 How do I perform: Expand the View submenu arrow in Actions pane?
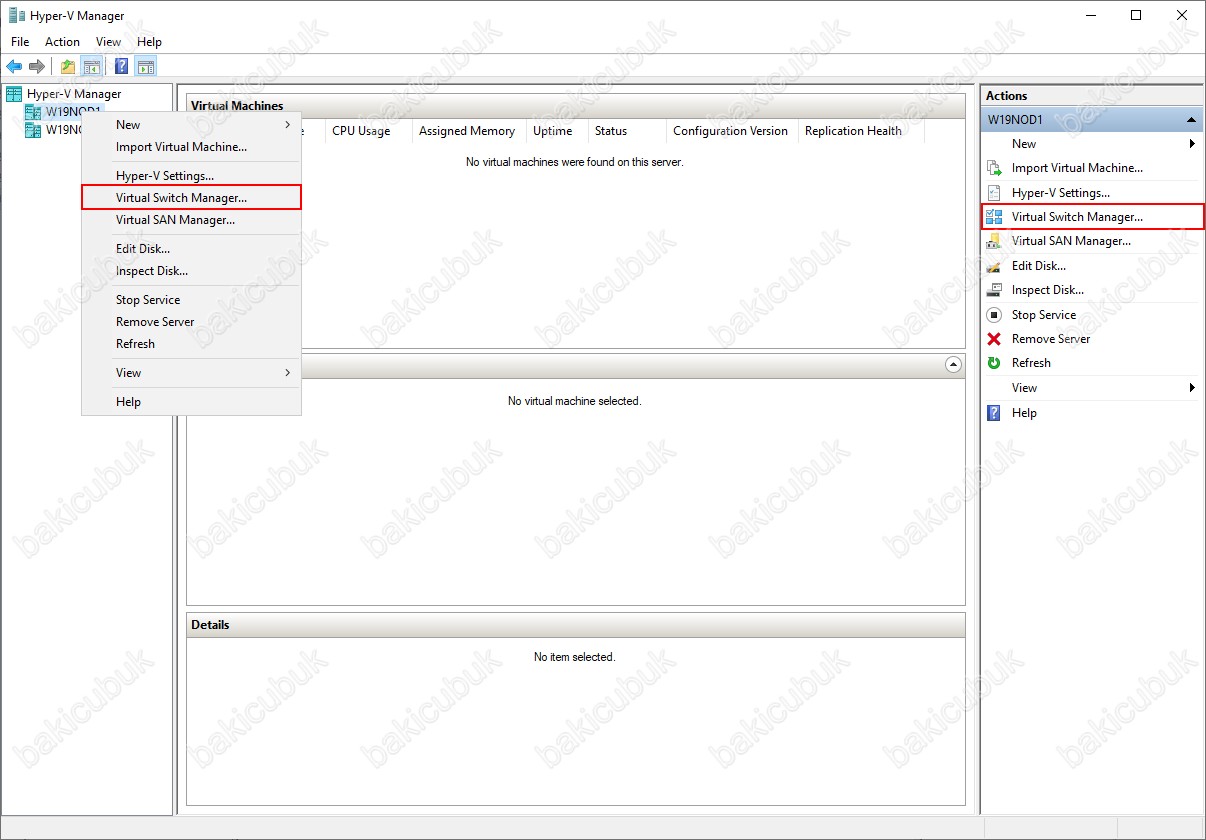click(x=1192, y=388)
